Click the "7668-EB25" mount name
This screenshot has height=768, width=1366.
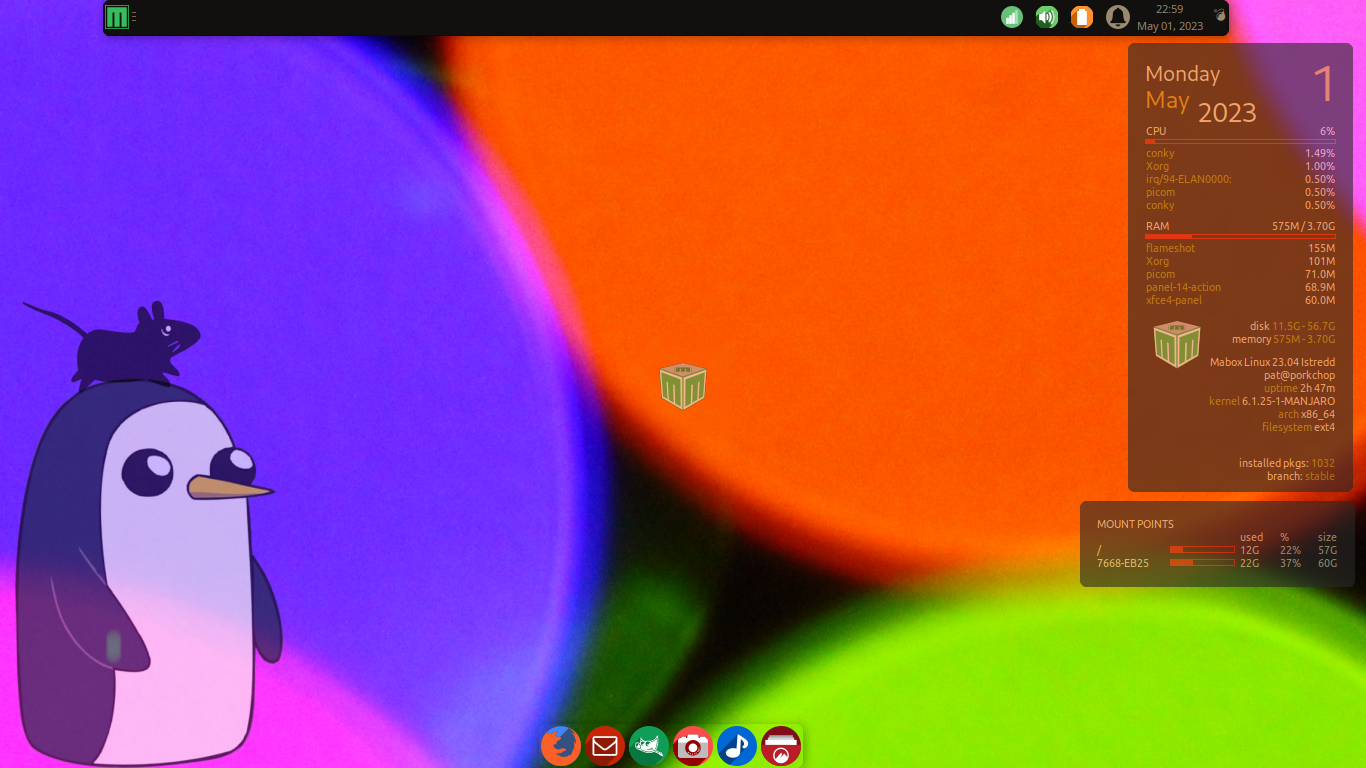(1123, 563)
